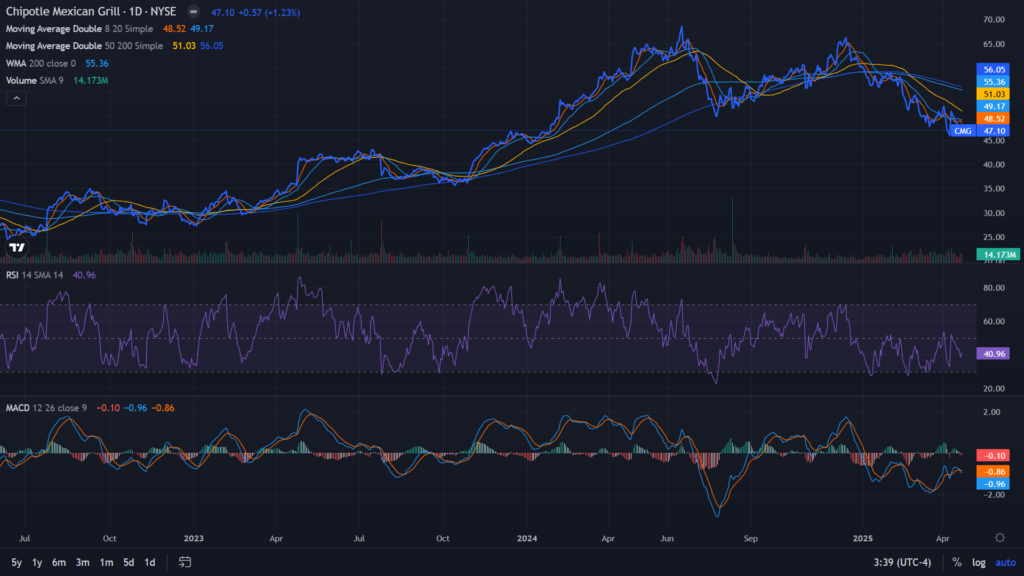Click the CMG price label tag
Viewport: 1024px width, 576px height.
[x=963, y=131]
